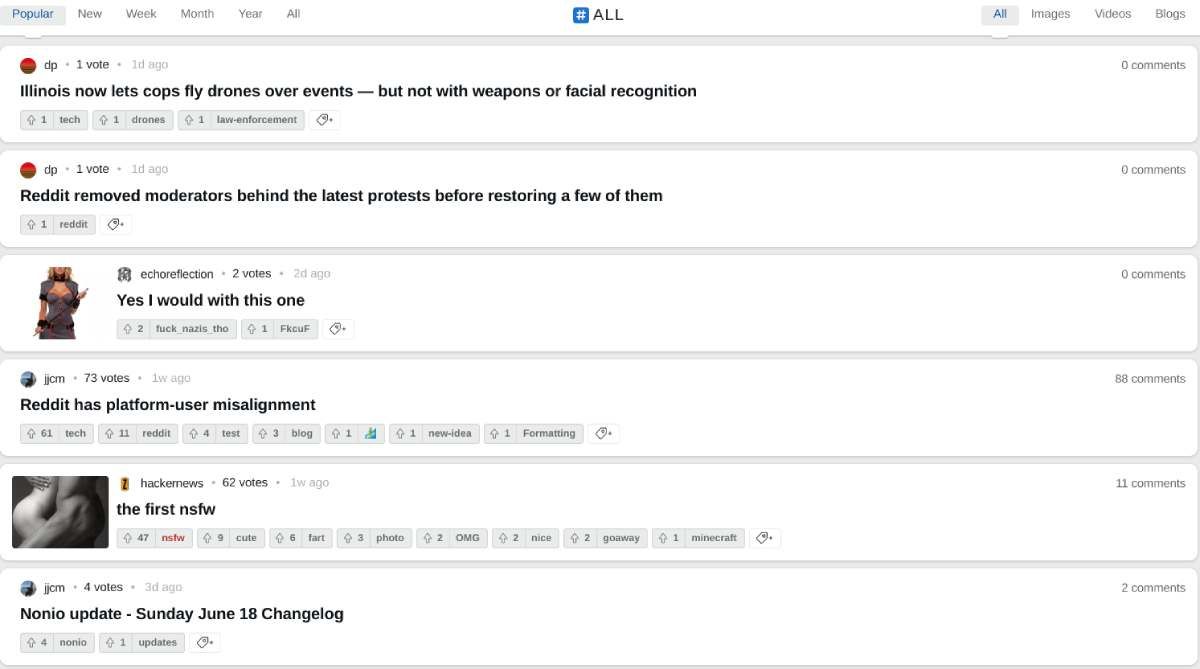Add a tag to Nonio update post
Image resolution: width=1200 pixels, height=669 pixels.
(204, 642)
